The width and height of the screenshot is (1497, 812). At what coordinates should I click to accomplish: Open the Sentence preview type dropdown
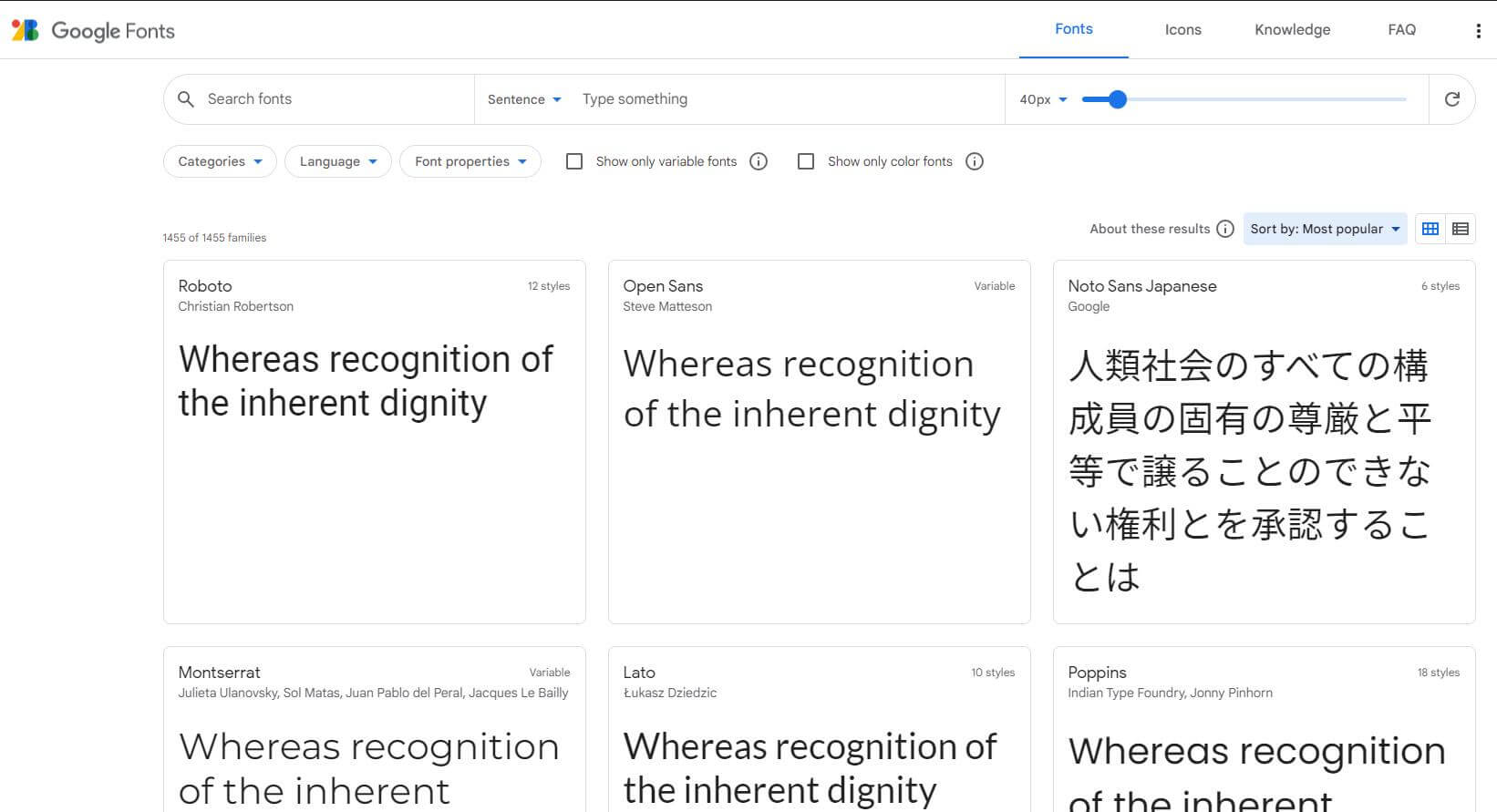pyautogui.click(x=524, y=99)
